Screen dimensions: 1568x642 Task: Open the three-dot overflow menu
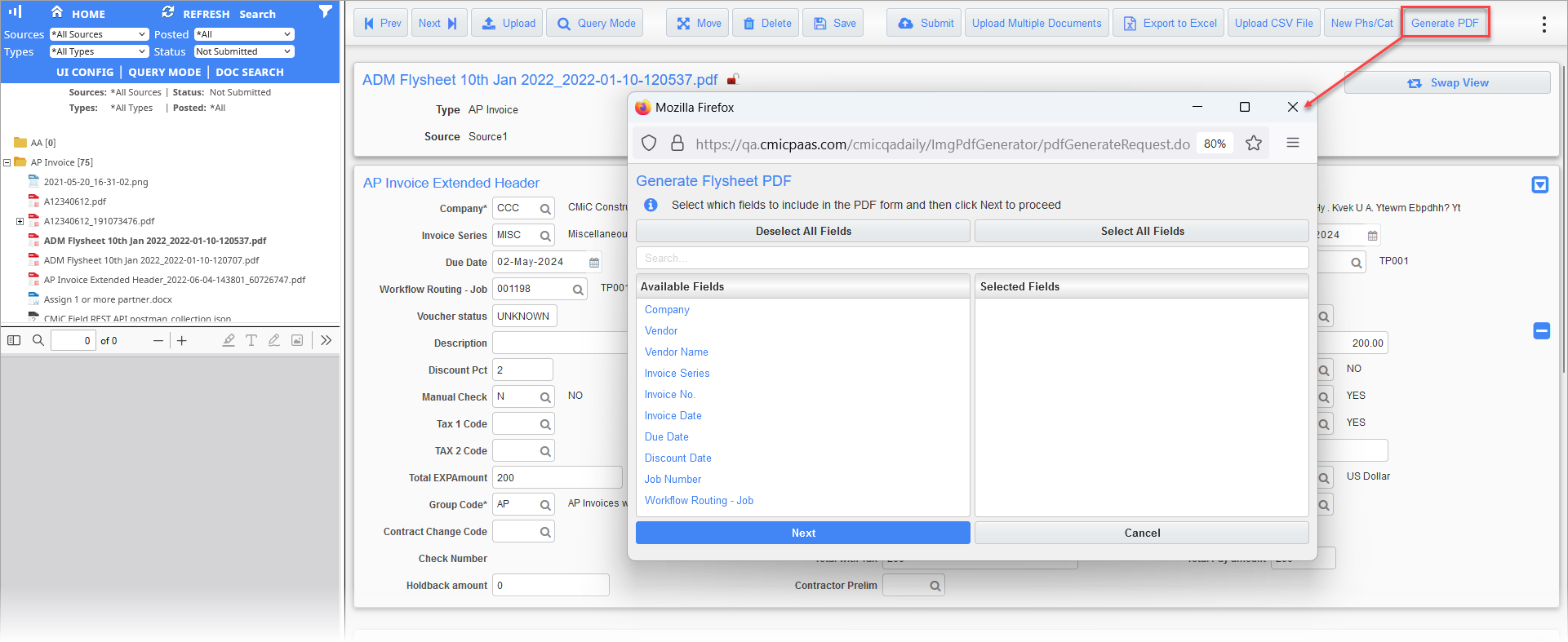click(1544, 24)
